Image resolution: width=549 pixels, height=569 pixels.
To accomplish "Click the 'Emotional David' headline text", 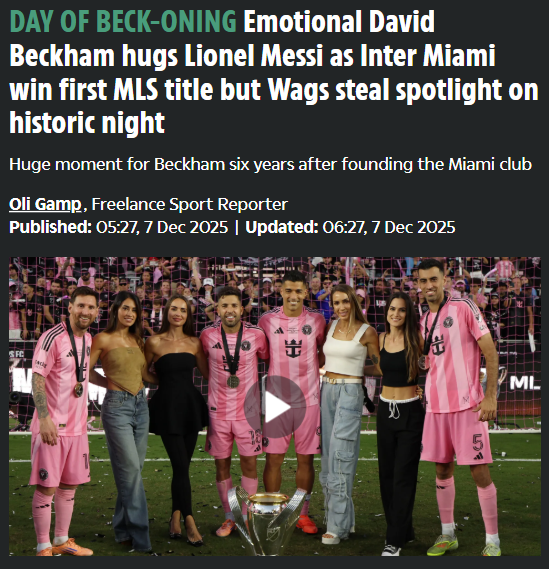I will tap(339, 22).
